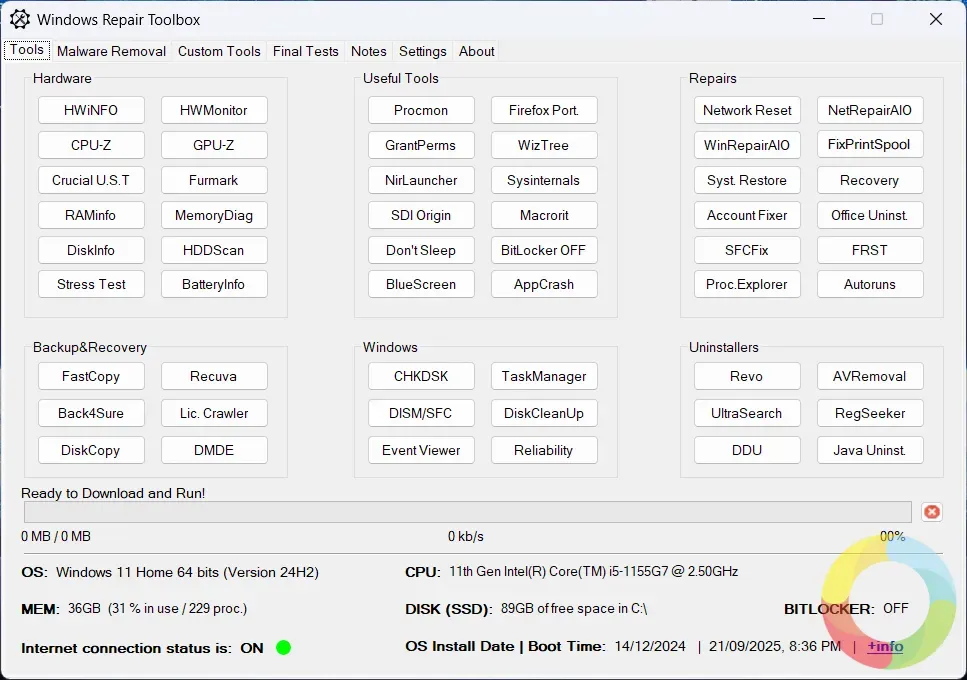This screenshot has width=967, height=680.
Task: Open Crucial U.S.T tool
Action: [91, 180]
